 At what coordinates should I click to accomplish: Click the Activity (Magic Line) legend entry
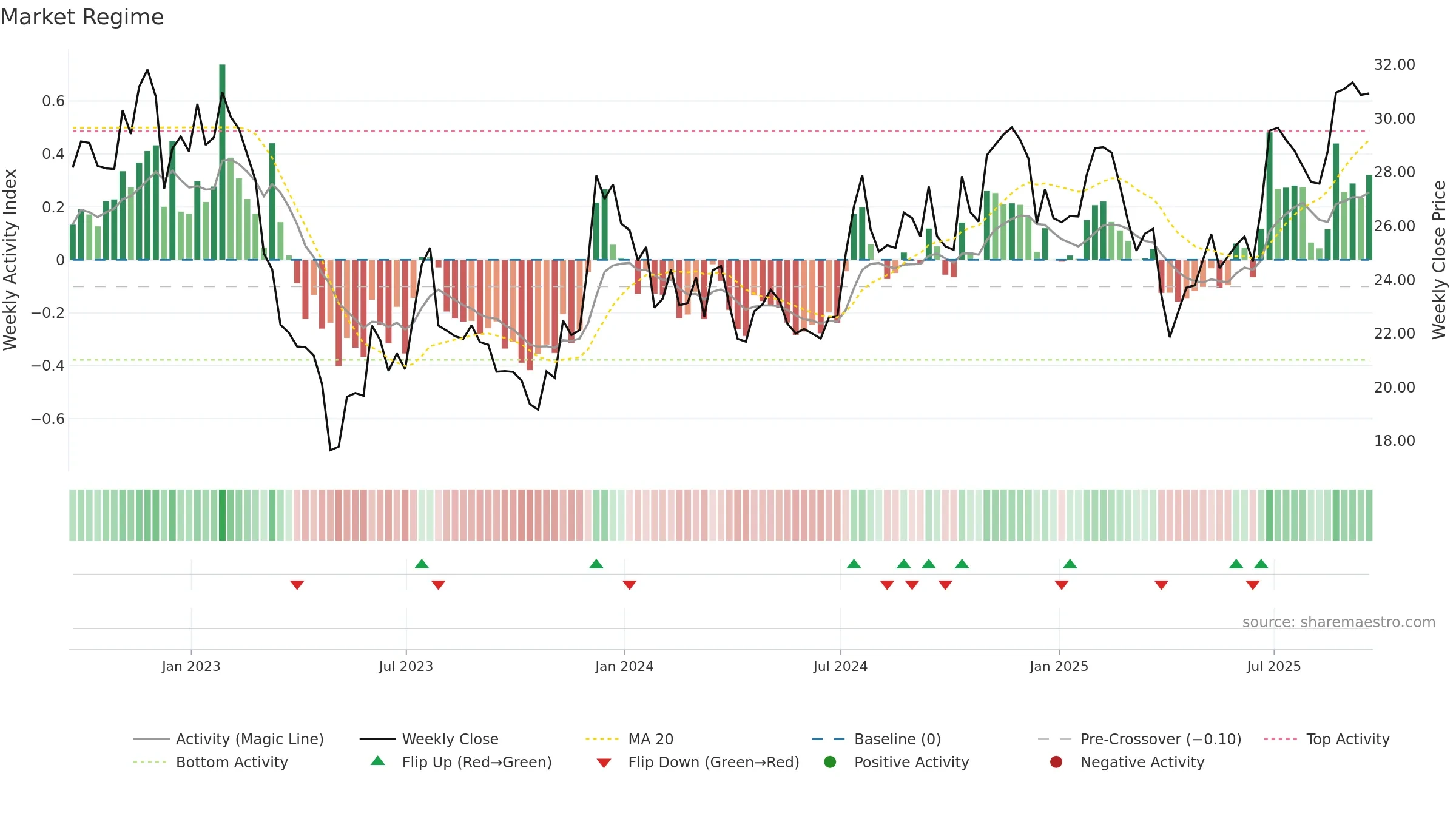tap(229, 739)
